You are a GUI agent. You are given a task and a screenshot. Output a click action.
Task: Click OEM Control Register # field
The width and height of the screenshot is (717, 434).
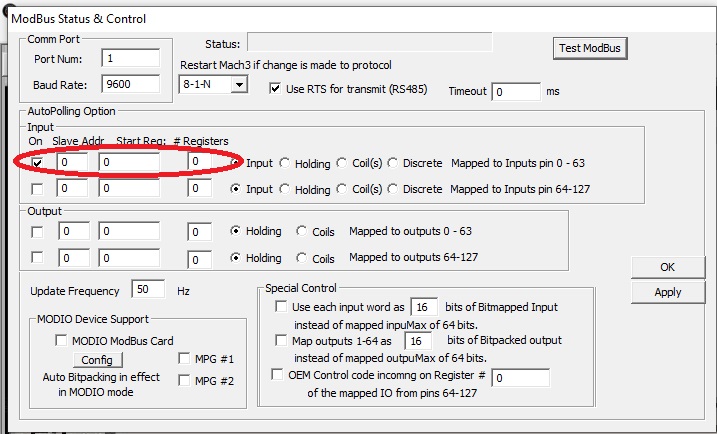(520, 378)
